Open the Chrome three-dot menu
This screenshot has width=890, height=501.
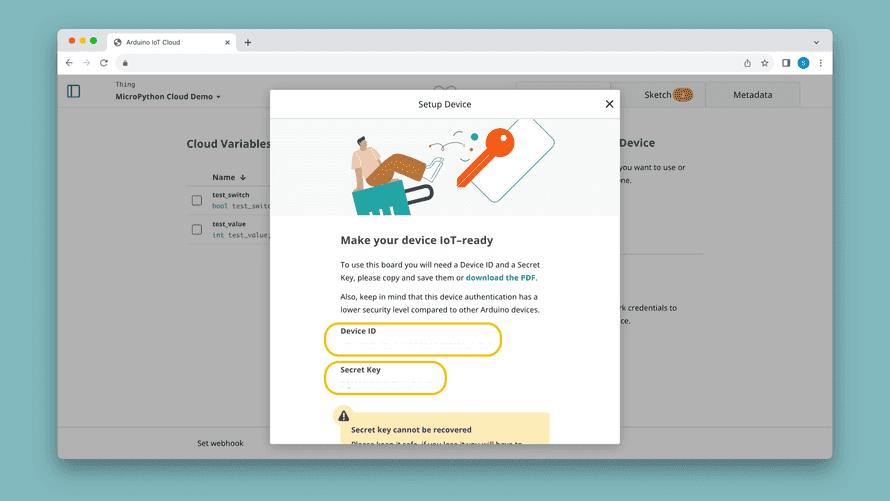pos(821,63)
